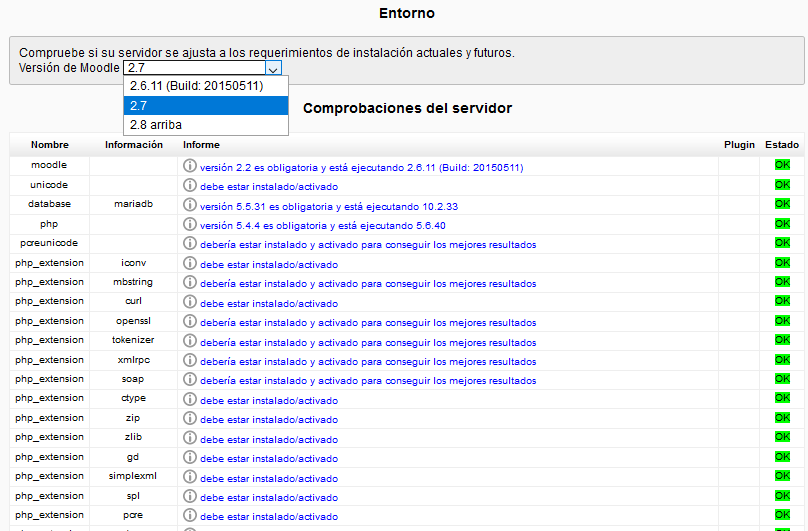Click info icon in the database mariadb row
808x531 pixels.
(x=190, y=205)
